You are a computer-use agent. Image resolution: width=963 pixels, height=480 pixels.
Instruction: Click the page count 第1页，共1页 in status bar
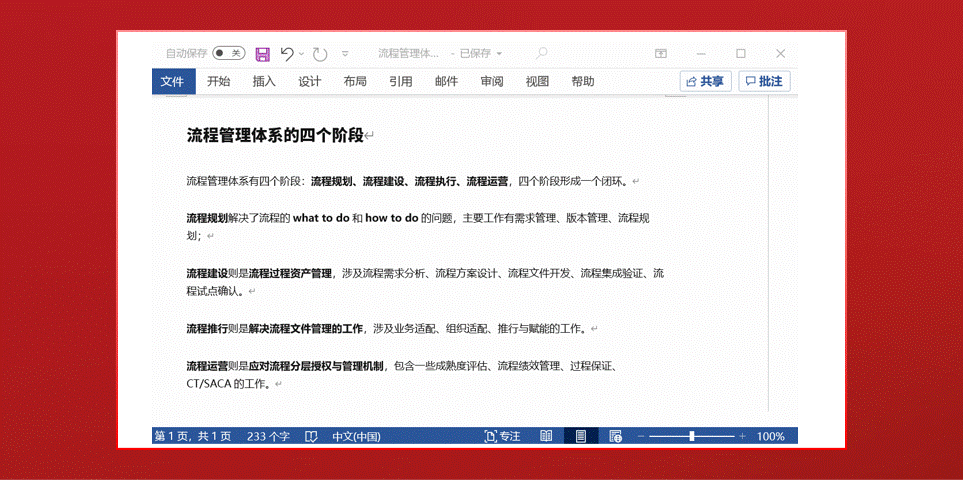[x=193, y=436]
